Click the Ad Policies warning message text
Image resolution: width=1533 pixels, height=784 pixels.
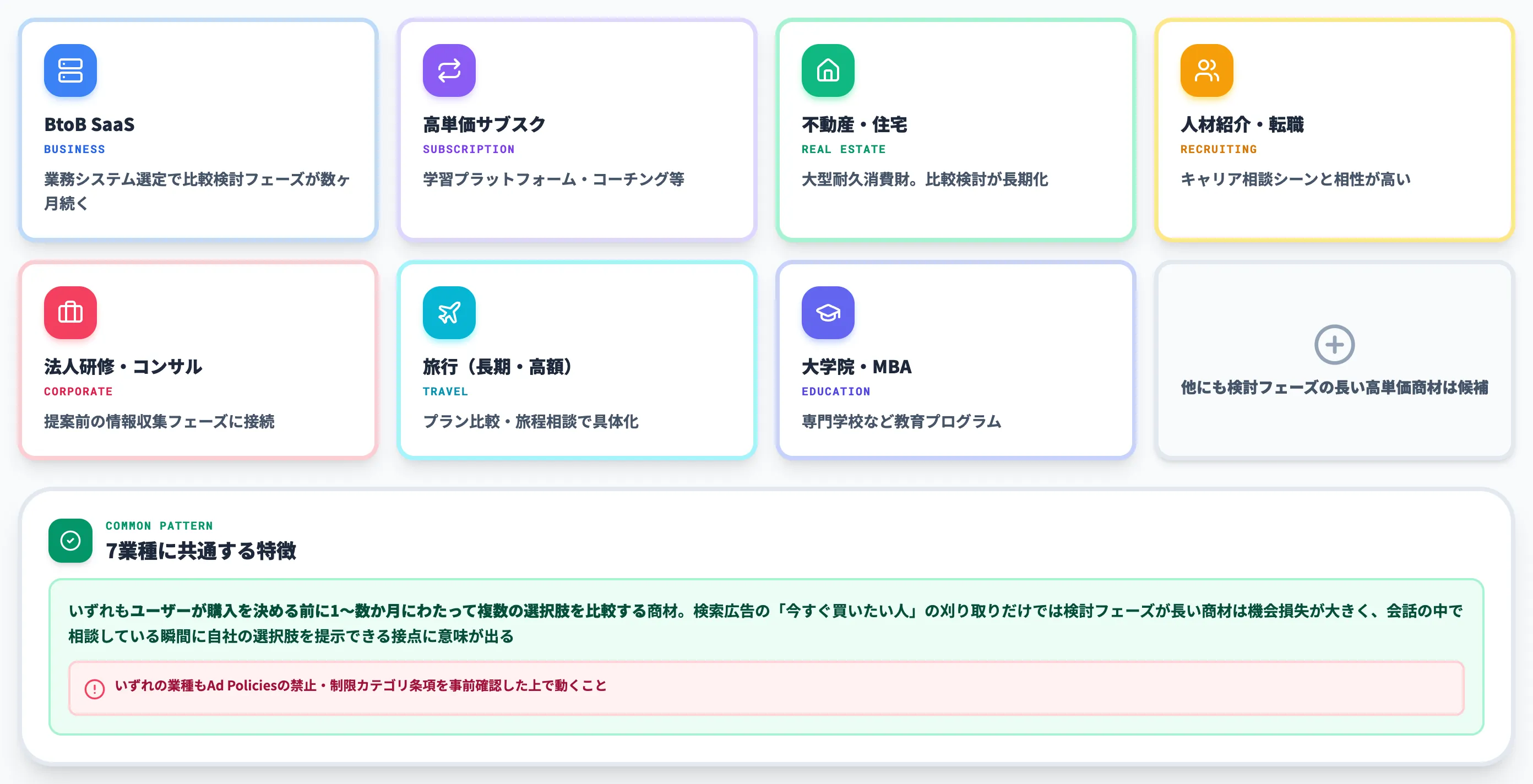[361, 685]
